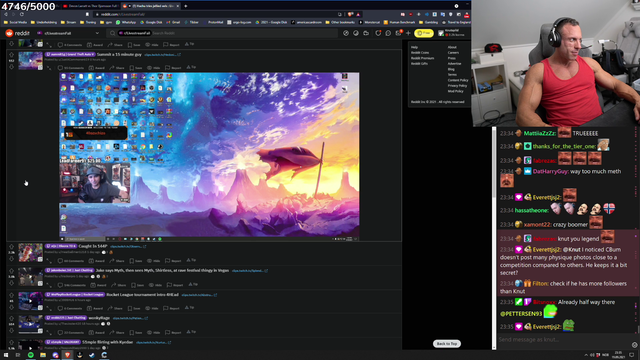Click the Send message chat input
The width and height of the screenshot is (640, 360).
563,340
